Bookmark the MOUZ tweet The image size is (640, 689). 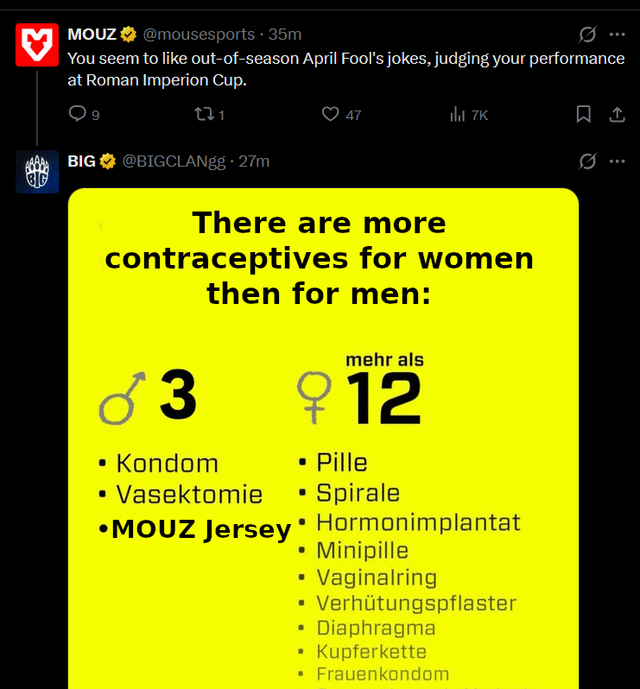click(584, 115)
